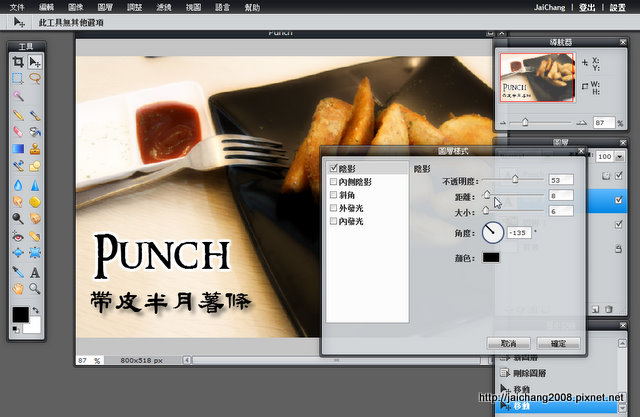
Task: Select the Clone Stamp tool
Action: 35,149
